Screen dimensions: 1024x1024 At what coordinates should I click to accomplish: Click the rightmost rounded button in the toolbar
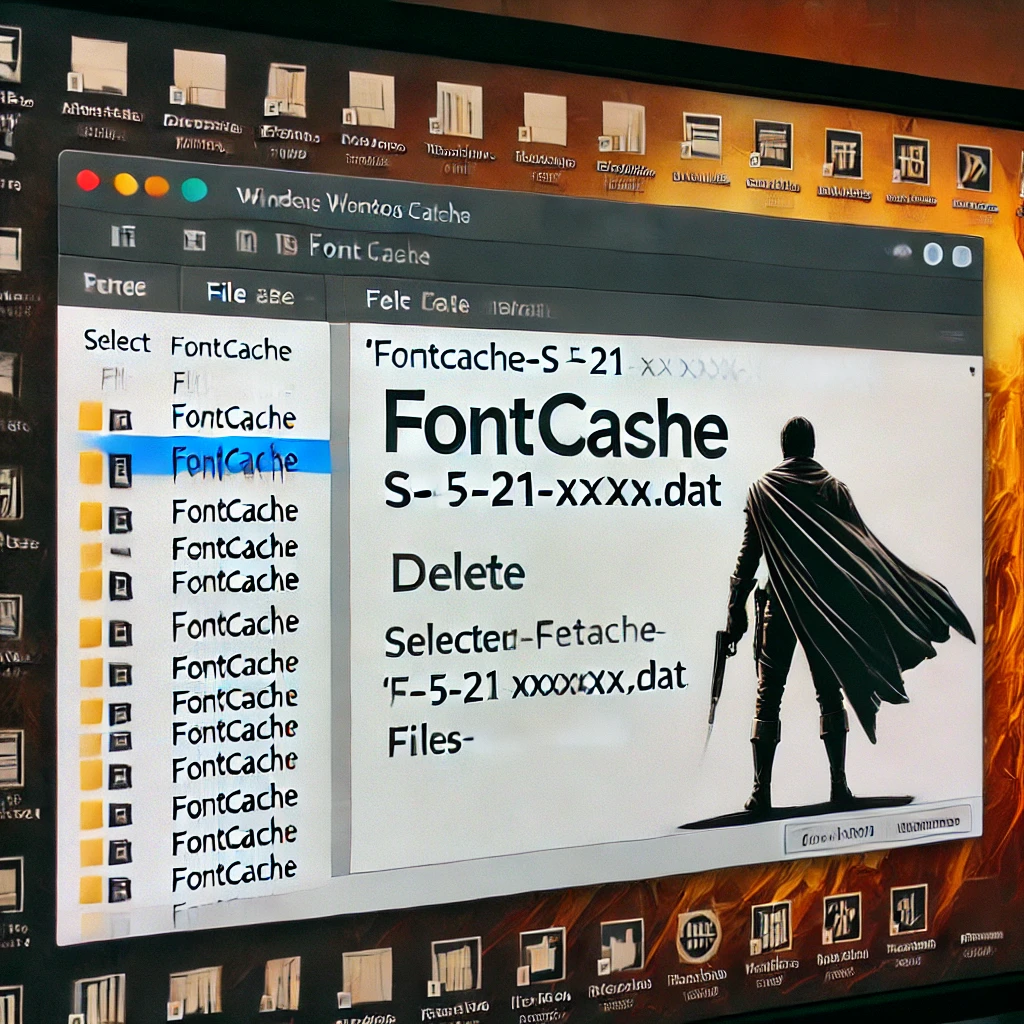click(x=961, y=256)
